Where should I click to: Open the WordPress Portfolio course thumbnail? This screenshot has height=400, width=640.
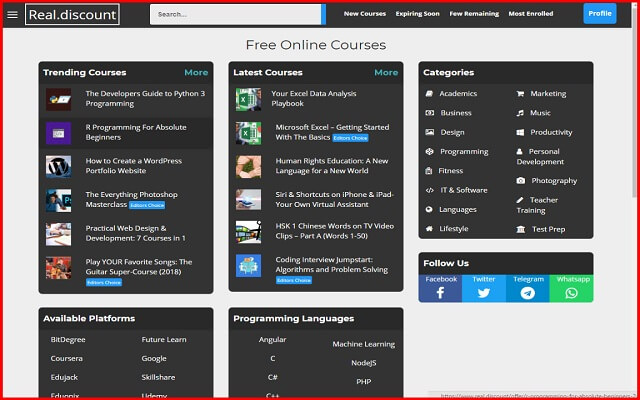point(58,166)
